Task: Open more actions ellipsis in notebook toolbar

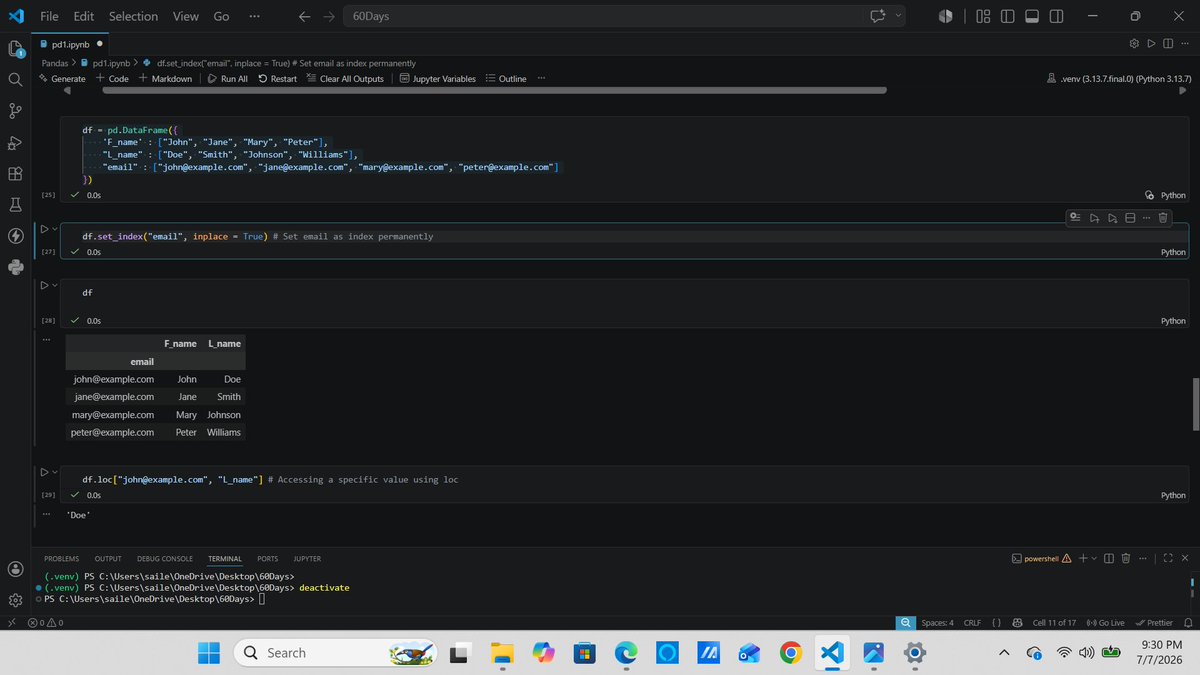Action: [x=541, y=78]
